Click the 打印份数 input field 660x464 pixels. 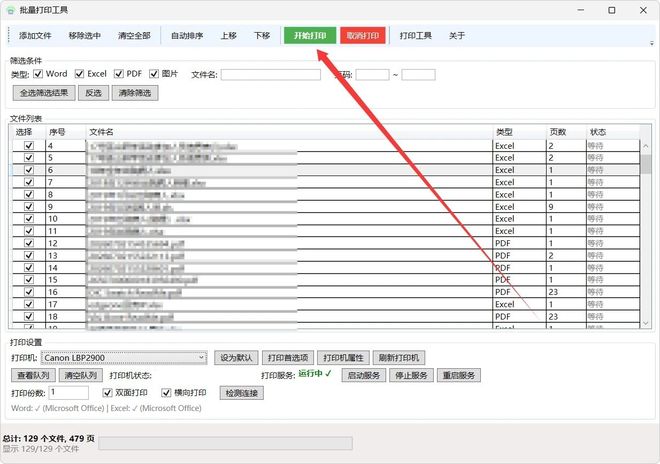(x=69, y=393)
